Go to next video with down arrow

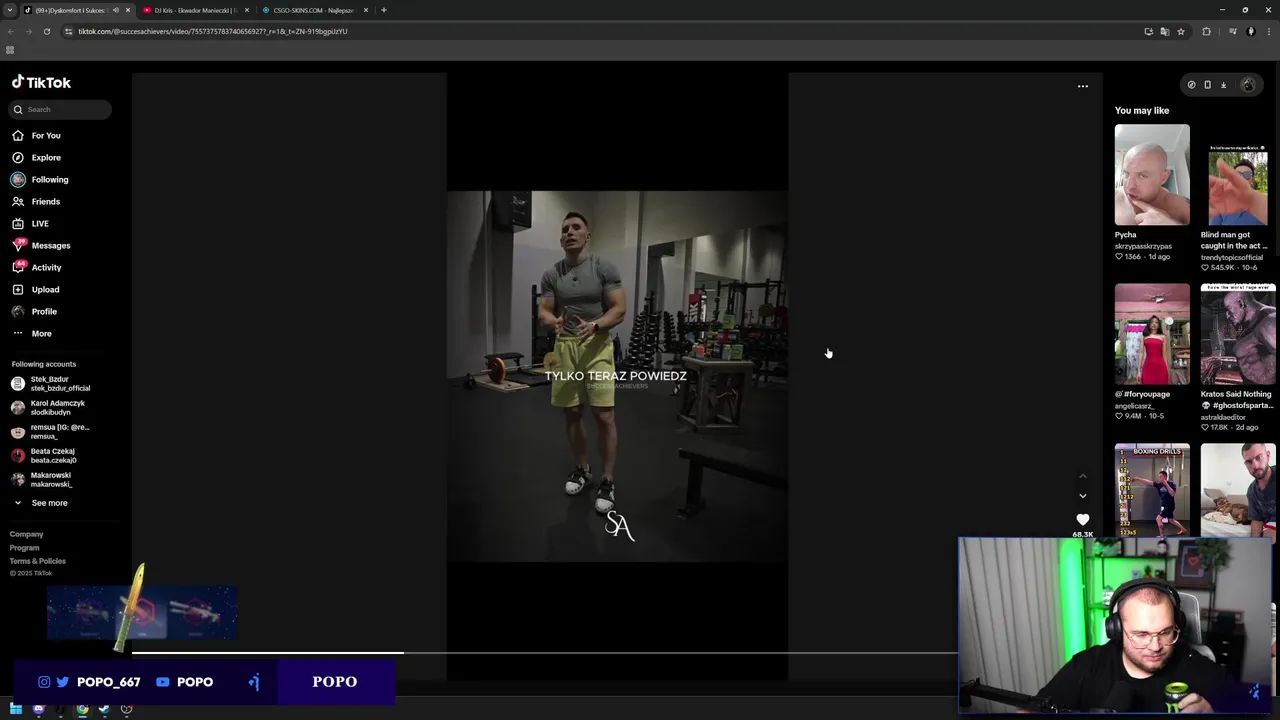click(x=1082, y=495)
